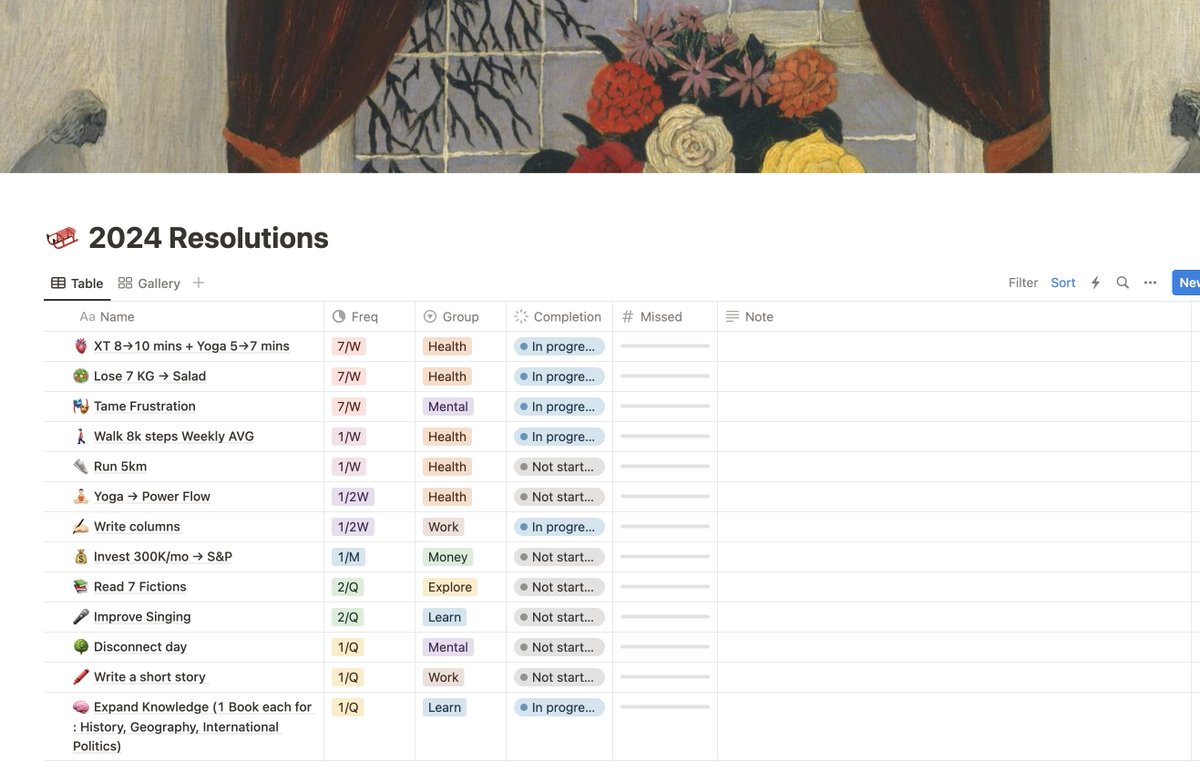Click the shoe emoji on Run 5km row
The height and width of the screenshot is (762, 1200).
pos(81,466)
